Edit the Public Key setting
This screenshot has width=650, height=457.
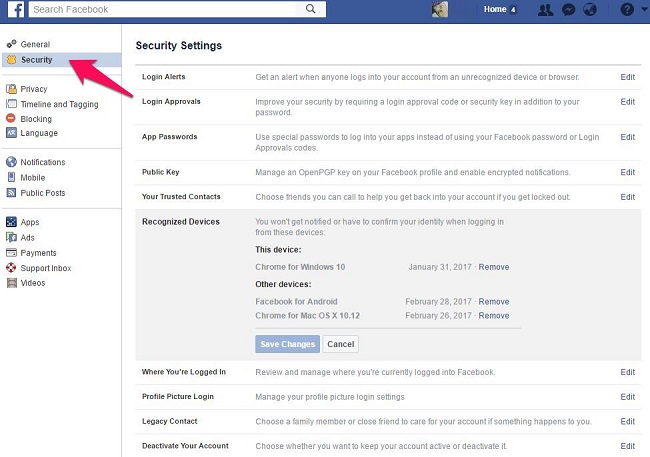click(628, 172)
